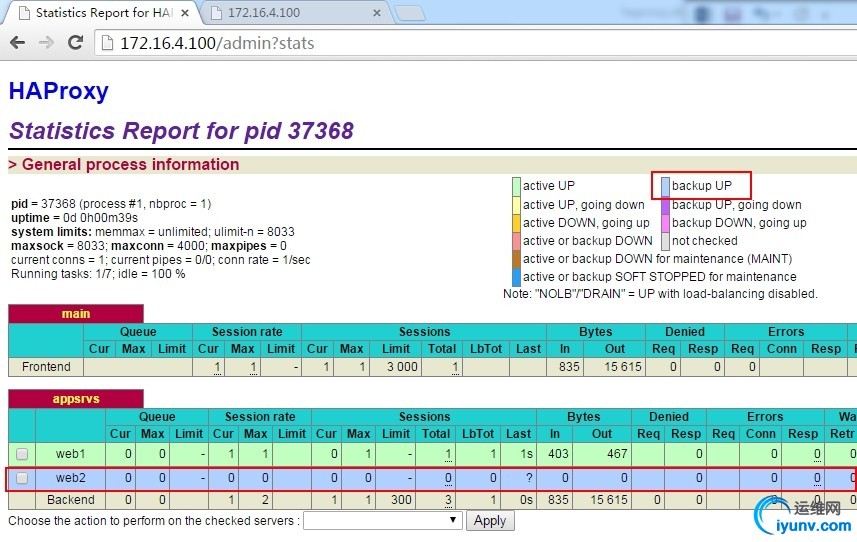857x542 pixels.
Task: Click the main proxy name link
Action: coord(76,314)
